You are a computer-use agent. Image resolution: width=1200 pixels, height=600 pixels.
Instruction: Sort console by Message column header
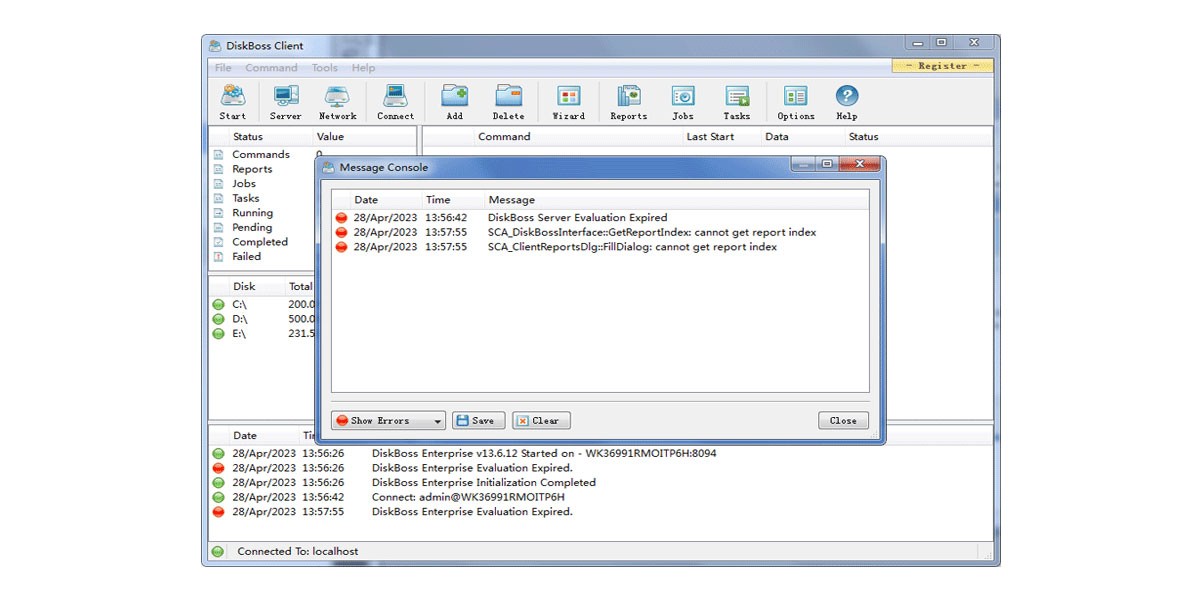click(511, 200)
